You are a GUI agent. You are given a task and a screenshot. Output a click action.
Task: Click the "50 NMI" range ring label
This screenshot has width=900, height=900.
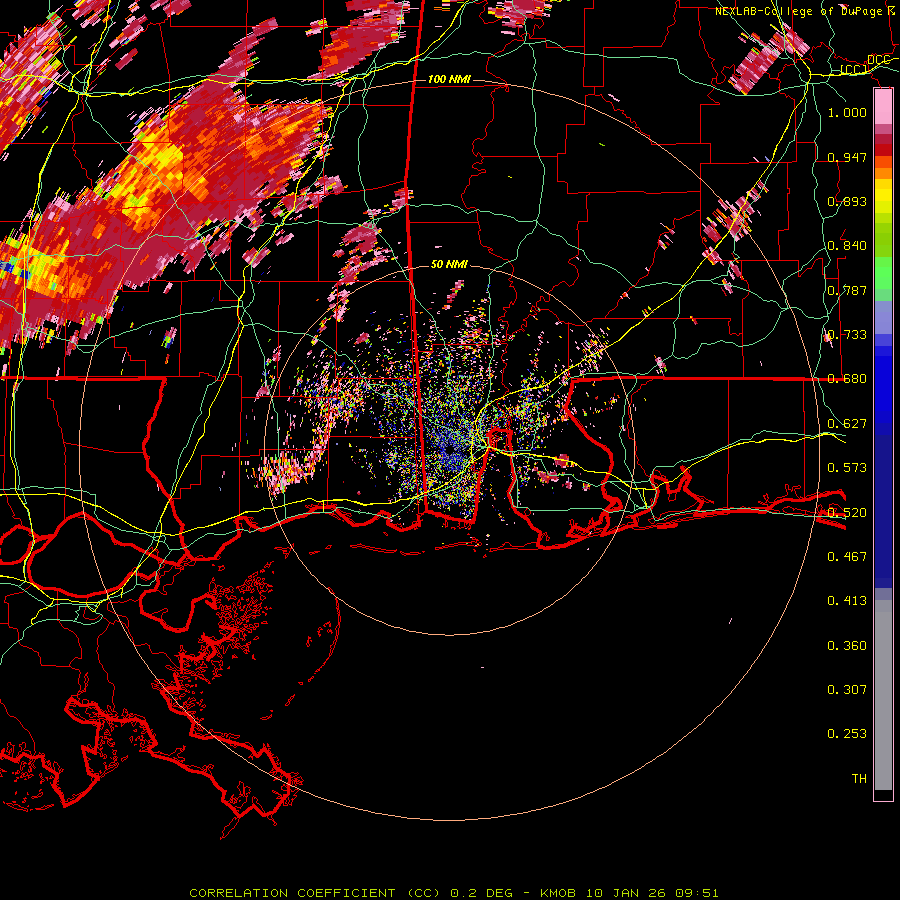coord(449,264)
